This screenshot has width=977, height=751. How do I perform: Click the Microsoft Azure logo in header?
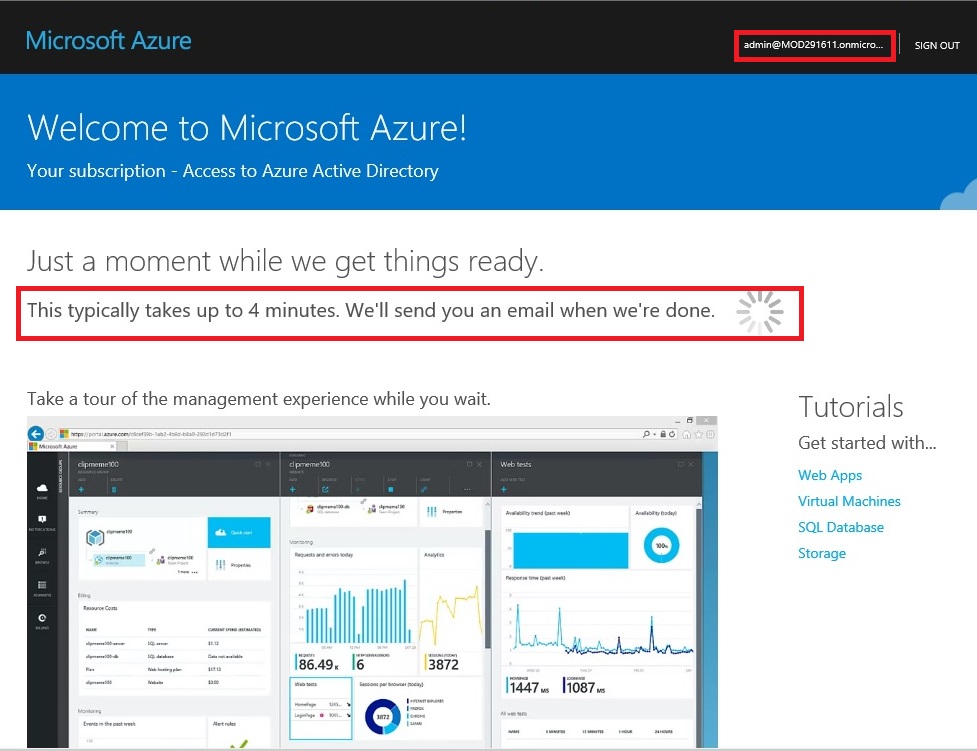108,41
